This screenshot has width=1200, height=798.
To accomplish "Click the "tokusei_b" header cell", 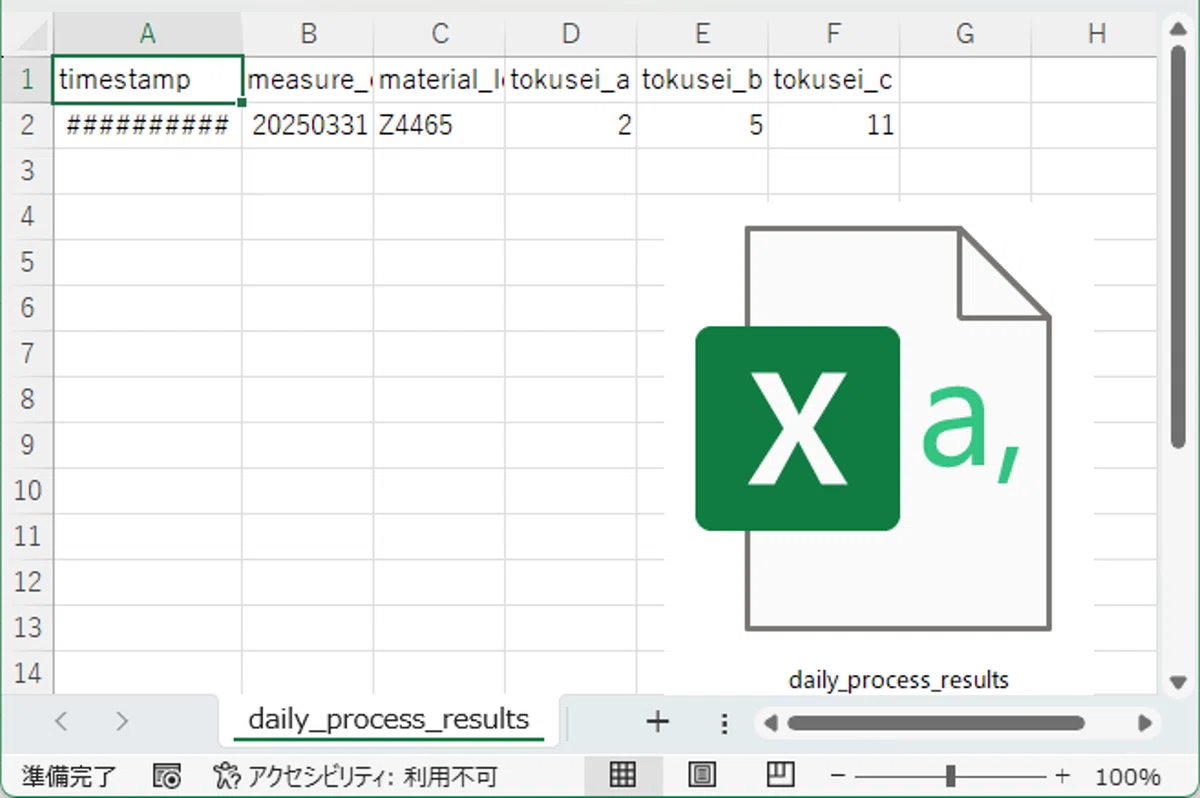I will [703, 79].
